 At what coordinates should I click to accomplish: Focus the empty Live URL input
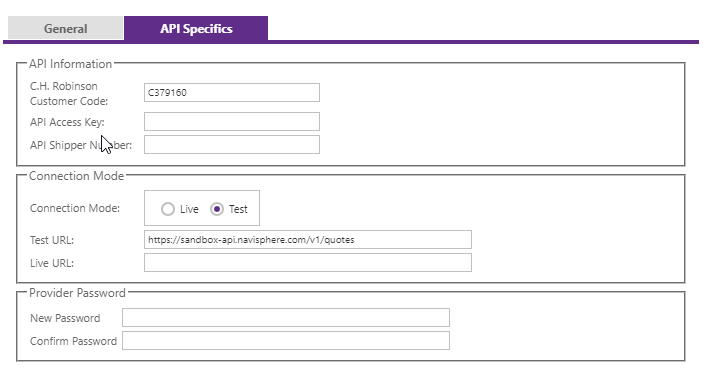click(308, 263)
